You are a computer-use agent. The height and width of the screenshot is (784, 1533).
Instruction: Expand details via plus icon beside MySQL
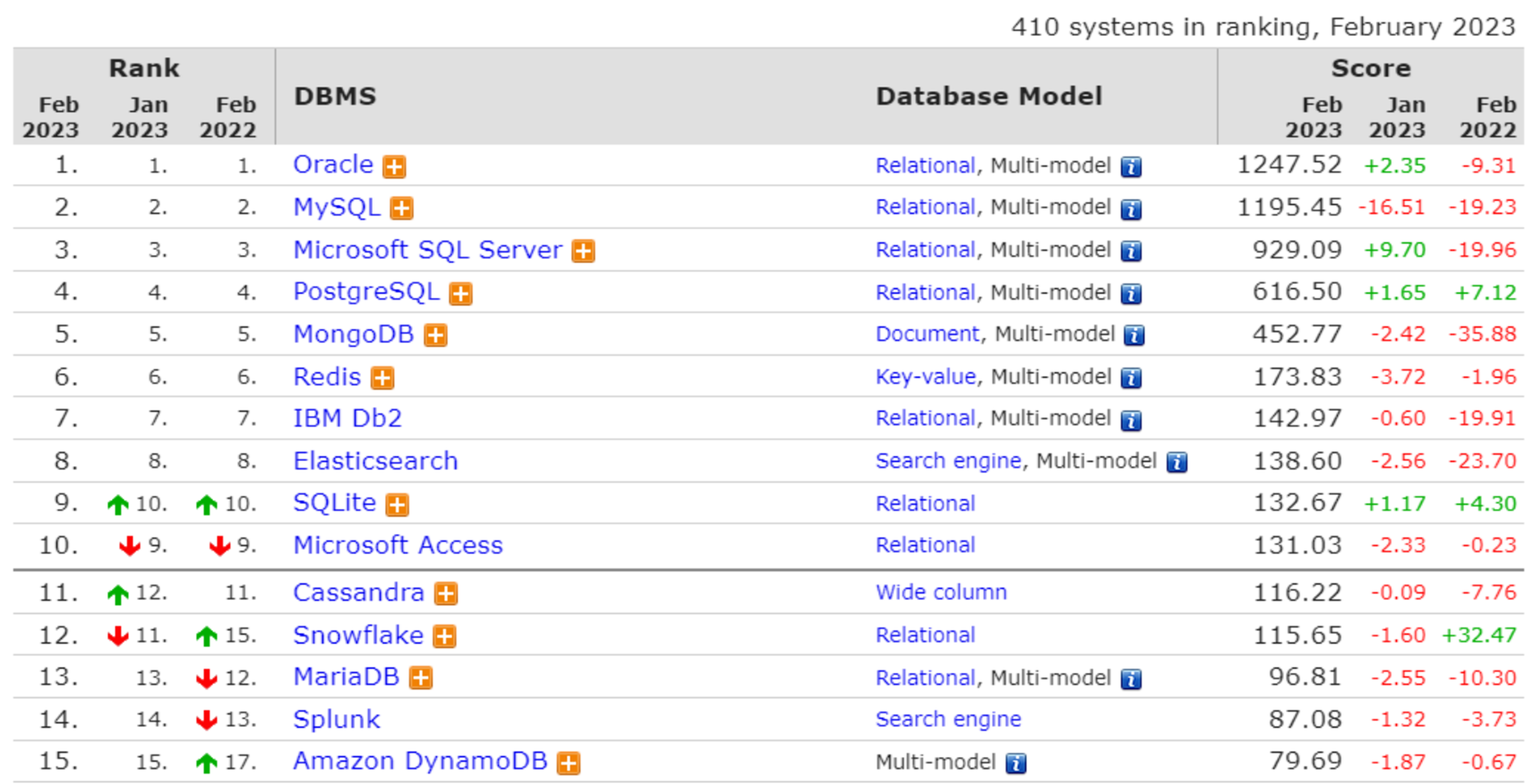[401, 208]
